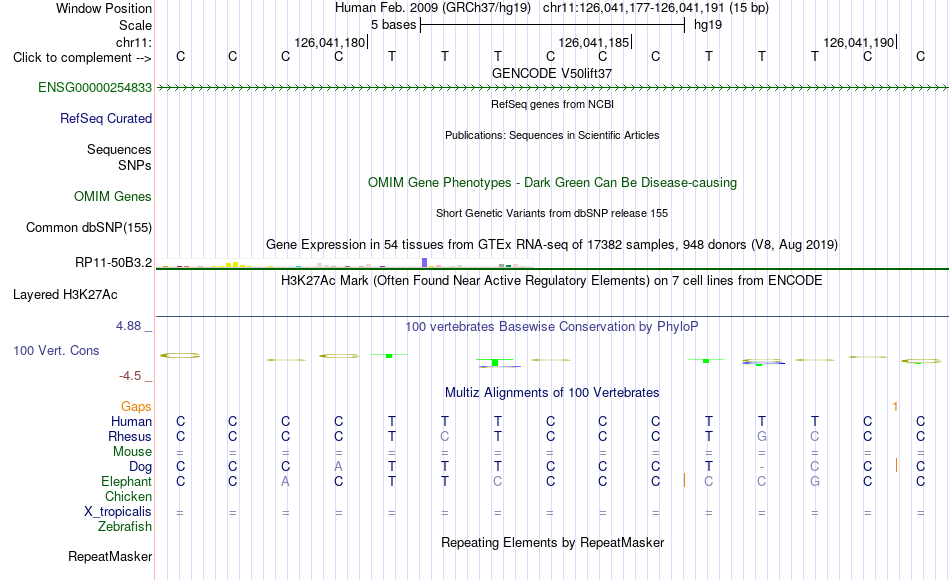Click the RP11-50B3.2 GTEx gene label
950x580 pixels.
pyautogui.click(x=113, y=262)
